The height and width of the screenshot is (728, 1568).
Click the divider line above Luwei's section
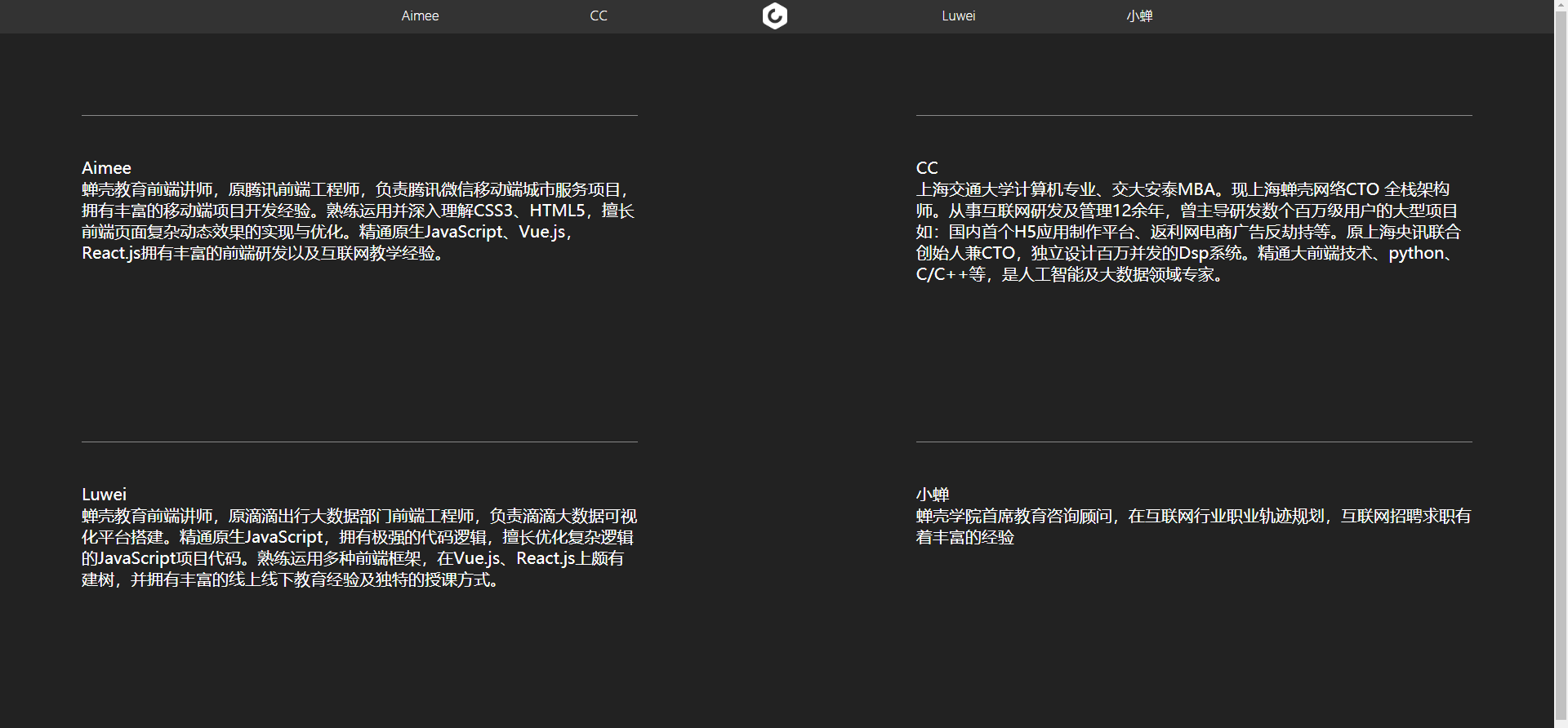coord(359,442)
